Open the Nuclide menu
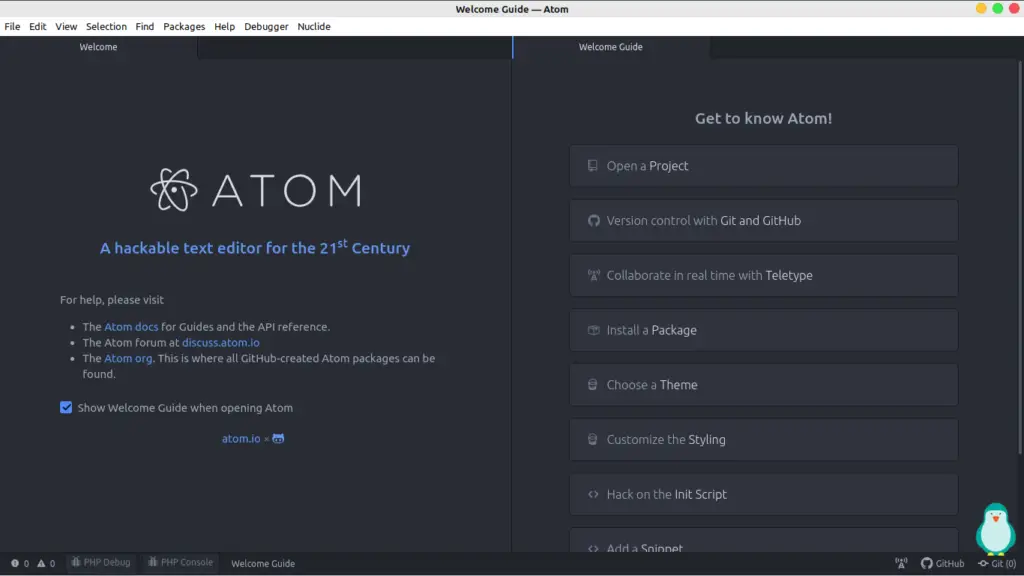This screenshot has width=1024, height=576. tap(314, 27)
